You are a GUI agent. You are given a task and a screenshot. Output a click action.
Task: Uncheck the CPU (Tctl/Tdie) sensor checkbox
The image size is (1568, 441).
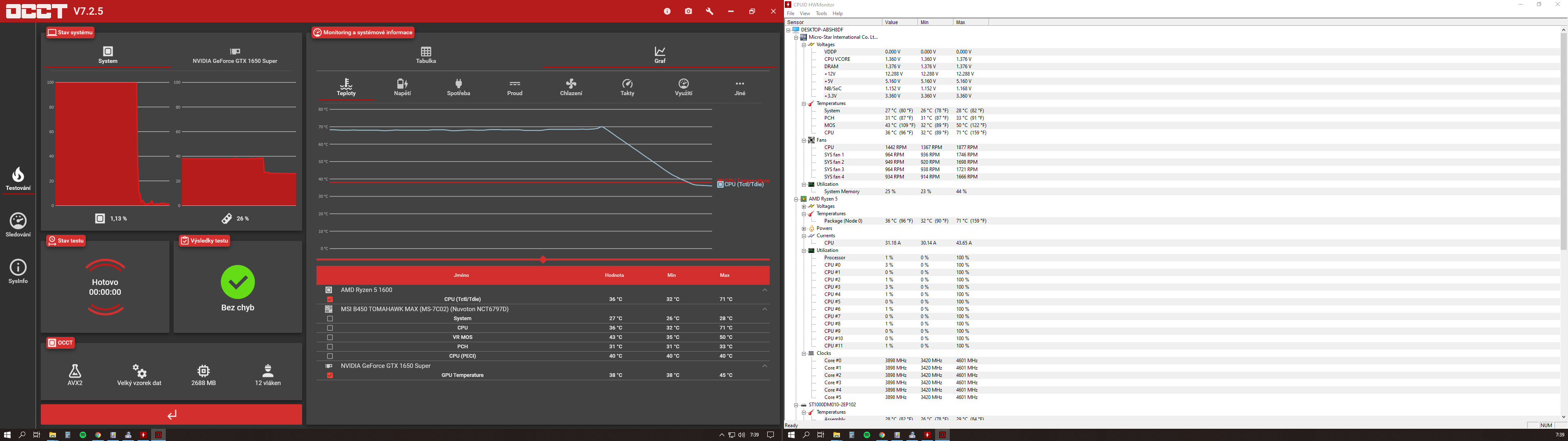click(330, 300)
